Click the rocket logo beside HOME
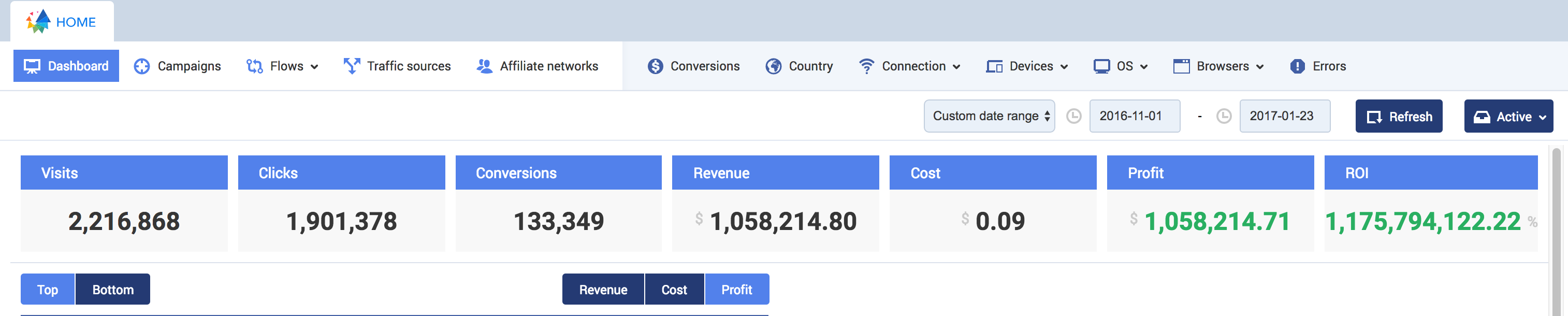The height and width of the screenshot is (316, 1568). coord(38,21)
